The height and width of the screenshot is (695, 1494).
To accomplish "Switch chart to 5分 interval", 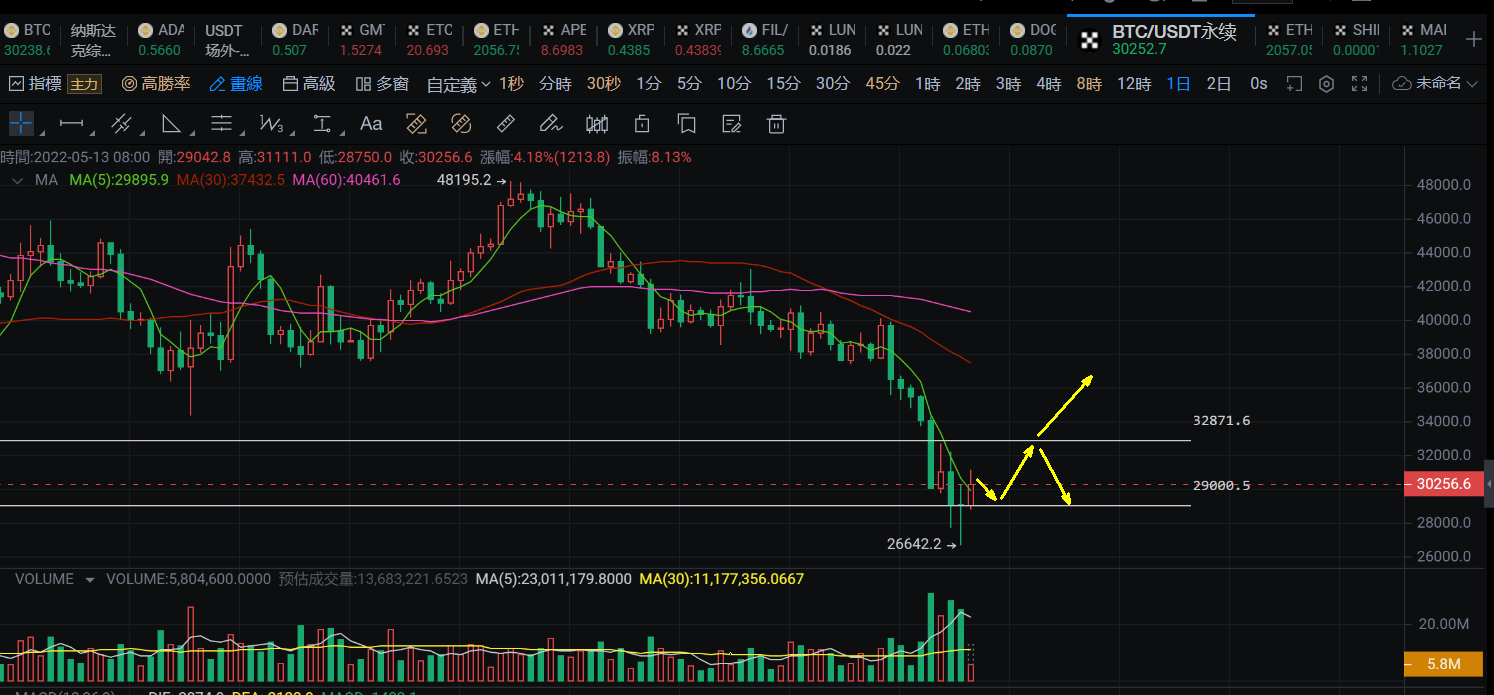I will [689, 84].
